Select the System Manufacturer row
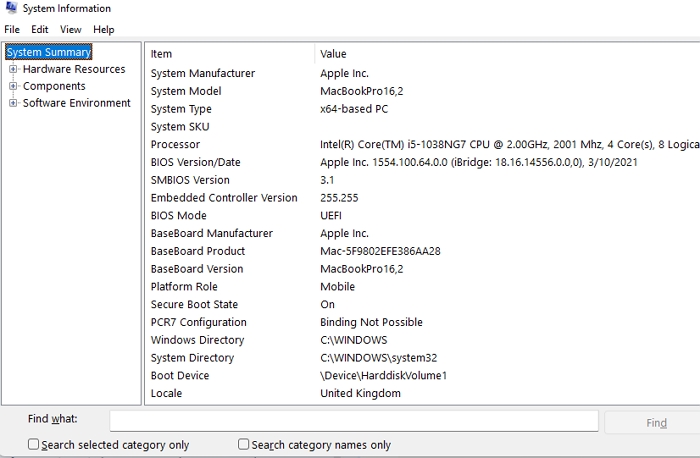 point(423,73)
